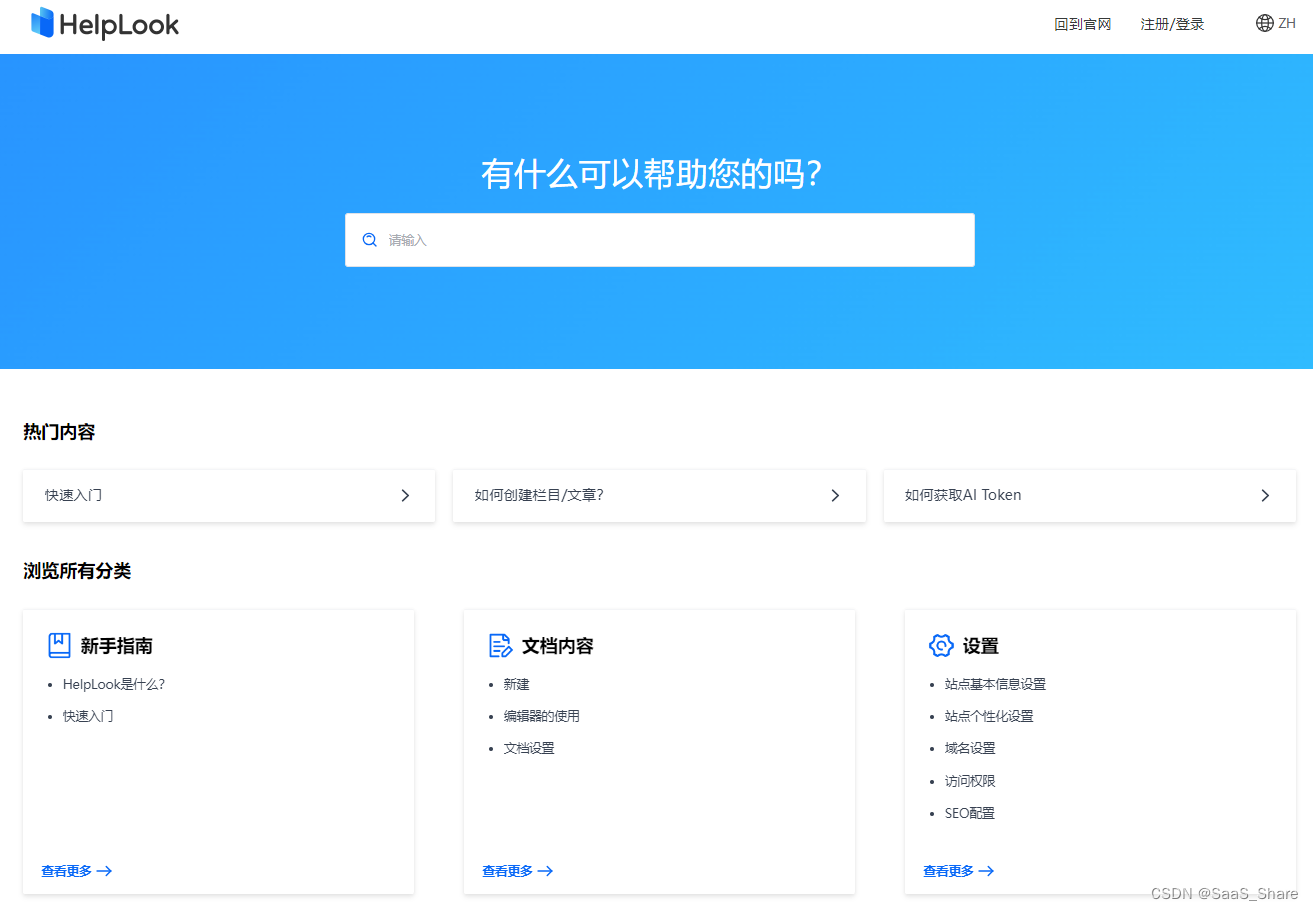
Task: Click the 设置 gear icon
Action: click(x=941, y=645)
